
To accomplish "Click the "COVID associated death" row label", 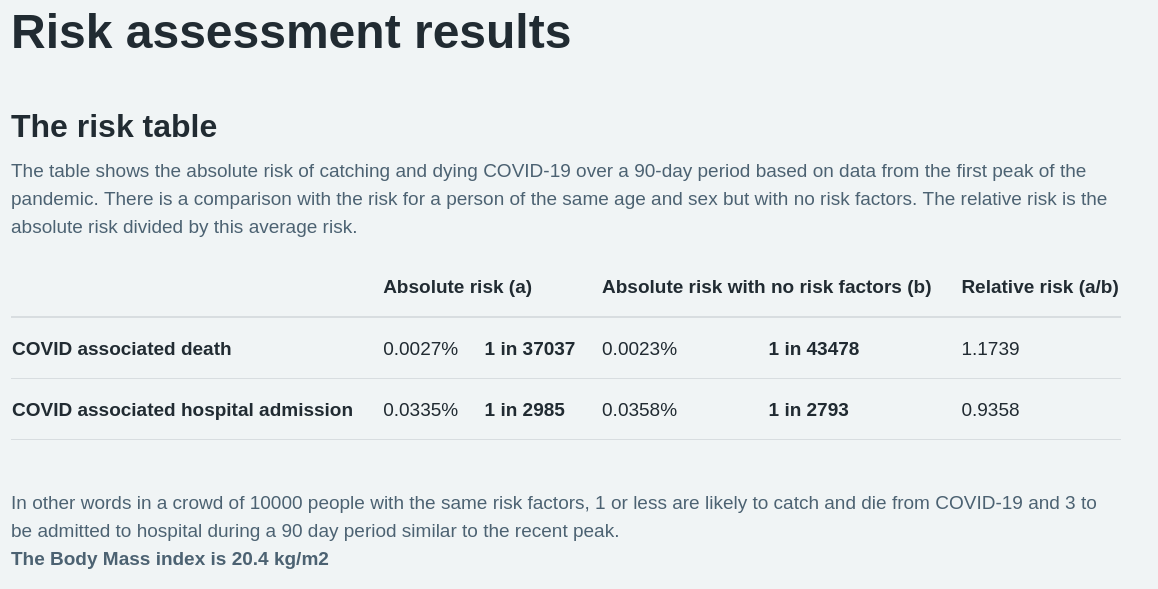I will (122, 349).
